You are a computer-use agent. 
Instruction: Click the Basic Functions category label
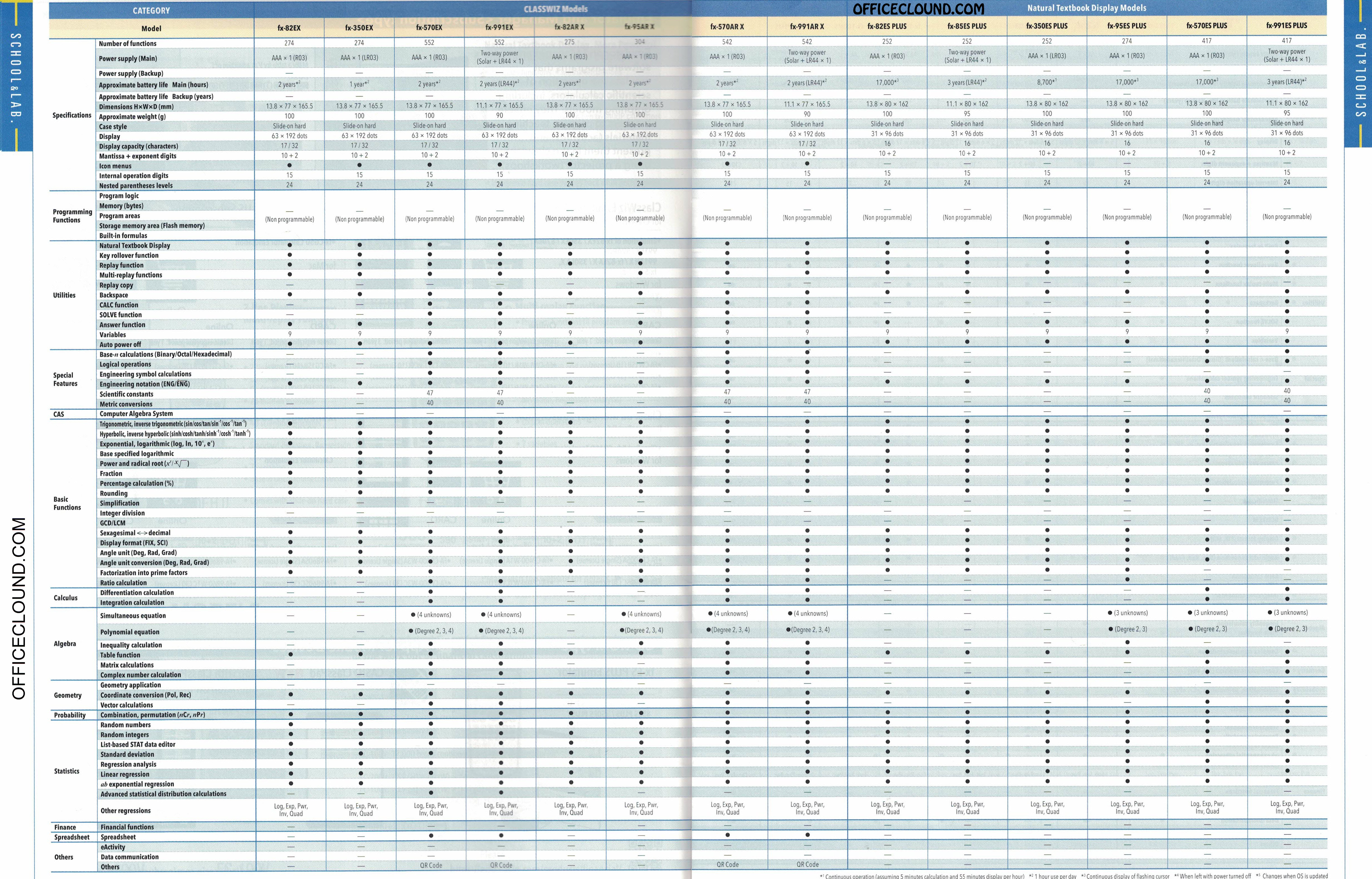pos(67,504)
